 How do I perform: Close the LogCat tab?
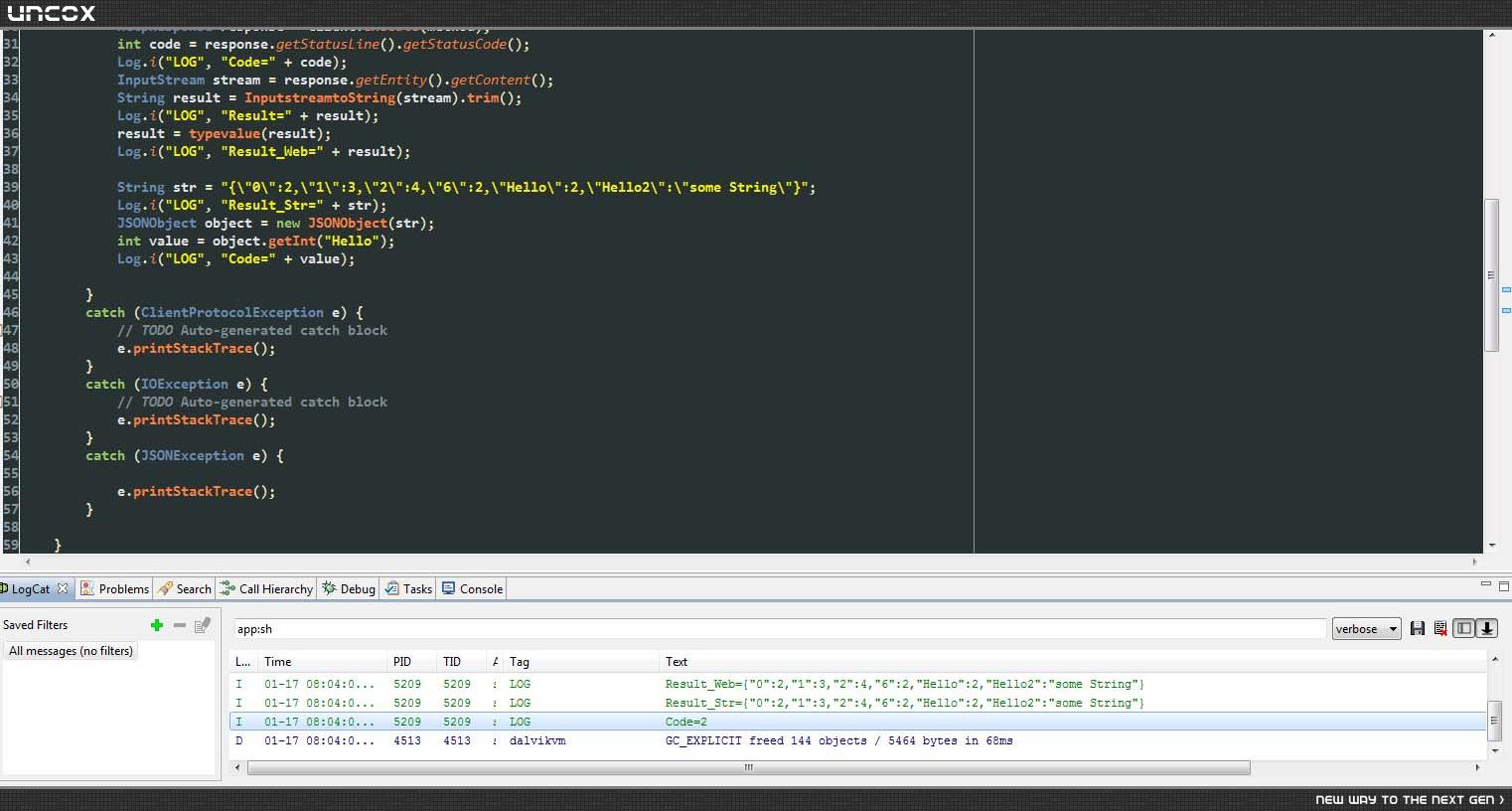63,588
